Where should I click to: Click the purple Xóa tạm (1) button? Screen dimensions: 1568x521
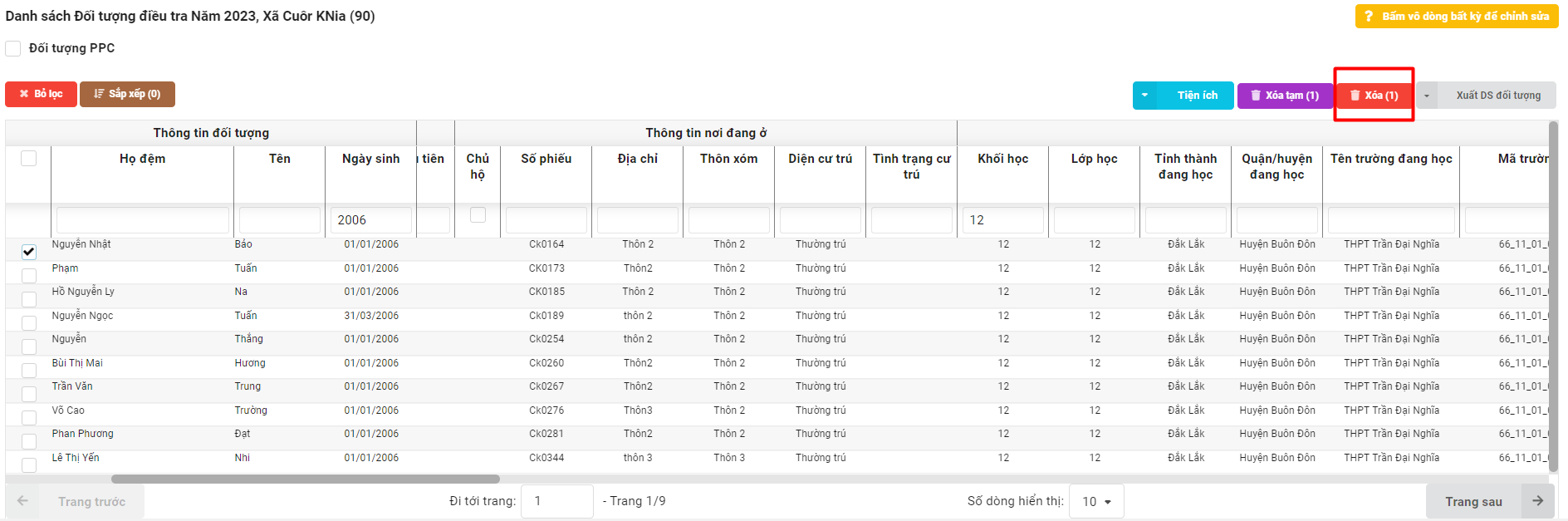point(1285,96)
